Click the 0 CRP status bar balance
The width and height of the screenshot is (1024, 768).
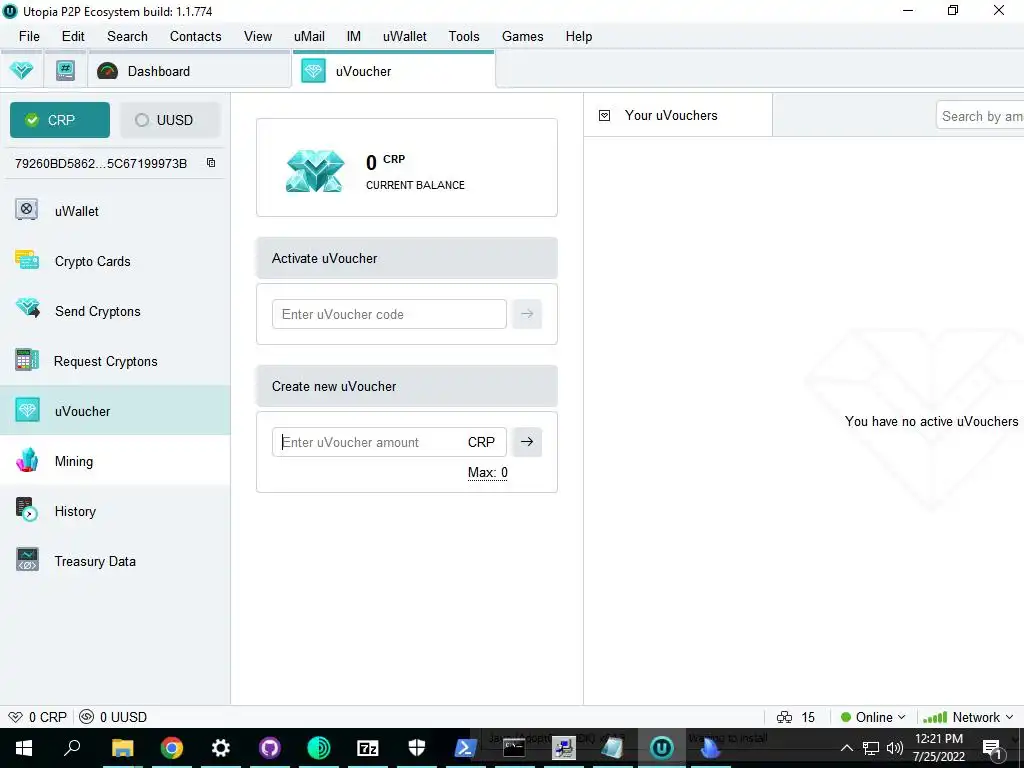point(38,717)
